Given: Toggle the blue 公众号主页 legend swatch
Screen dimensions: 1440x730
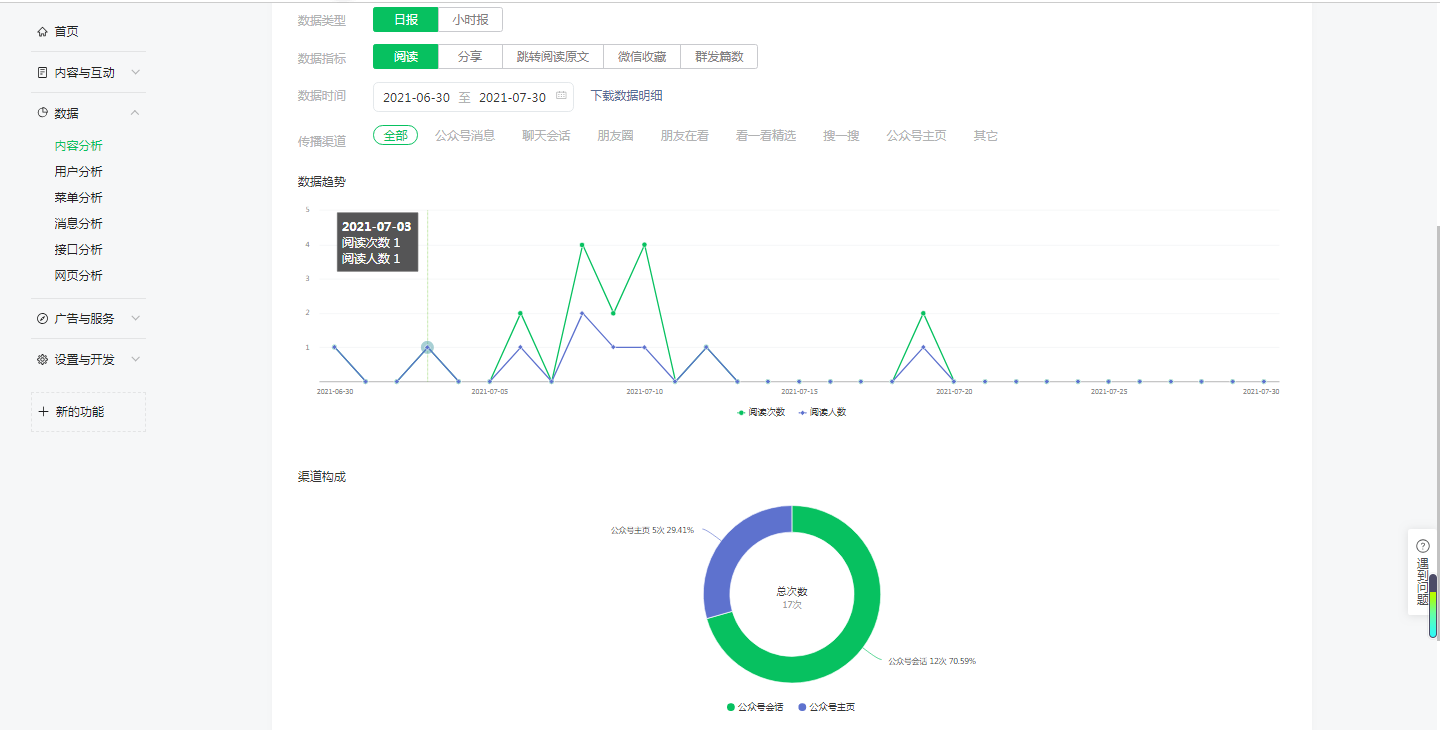Looking at the screenshot, I should pos(802,708).
